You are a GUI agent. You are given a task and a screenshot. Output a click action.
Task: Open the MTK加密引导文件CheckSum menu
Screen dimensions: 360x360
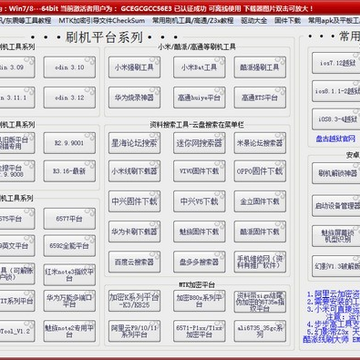coord(102,20)
